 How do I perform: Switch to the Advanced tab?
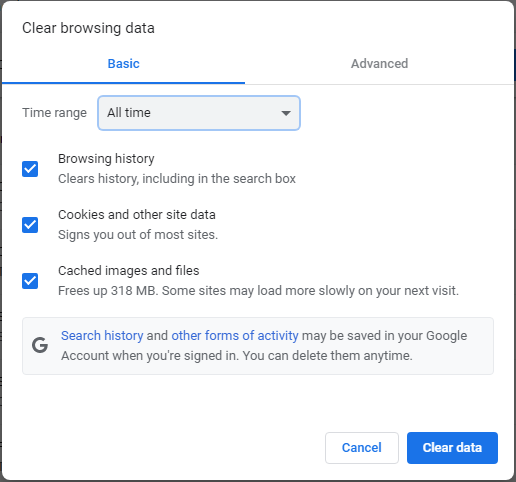pyautogui.click(x=379, y=64)
